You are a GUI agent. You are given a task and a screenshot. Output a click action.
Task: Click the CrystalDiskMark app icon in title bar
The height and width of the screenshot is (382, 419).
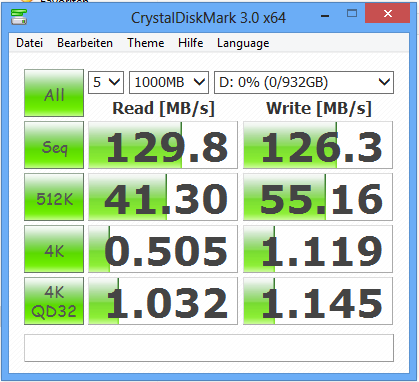click(19, 17)
